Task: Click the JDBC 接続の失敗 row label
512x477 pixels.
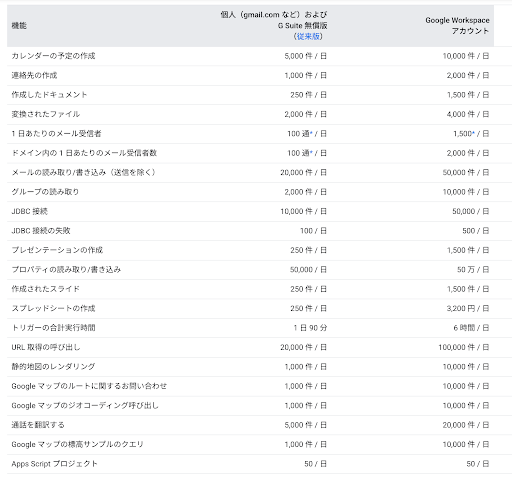Action: [x=41, y=231]
